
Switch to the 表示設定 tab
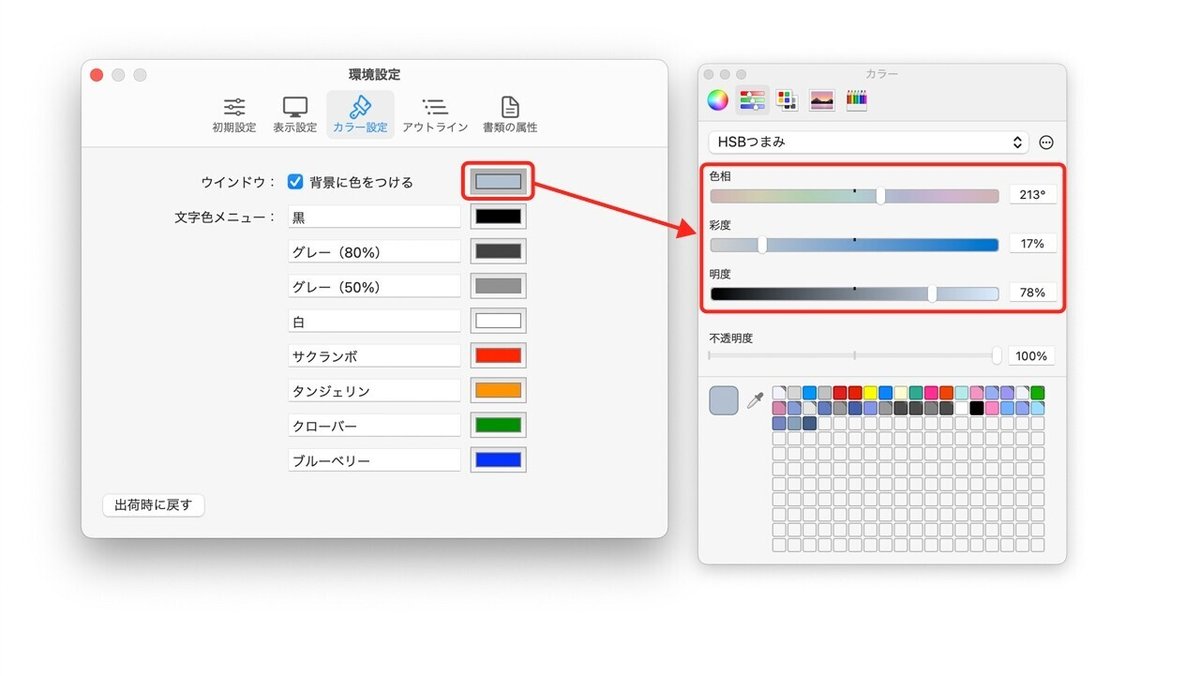click(295, 115)
